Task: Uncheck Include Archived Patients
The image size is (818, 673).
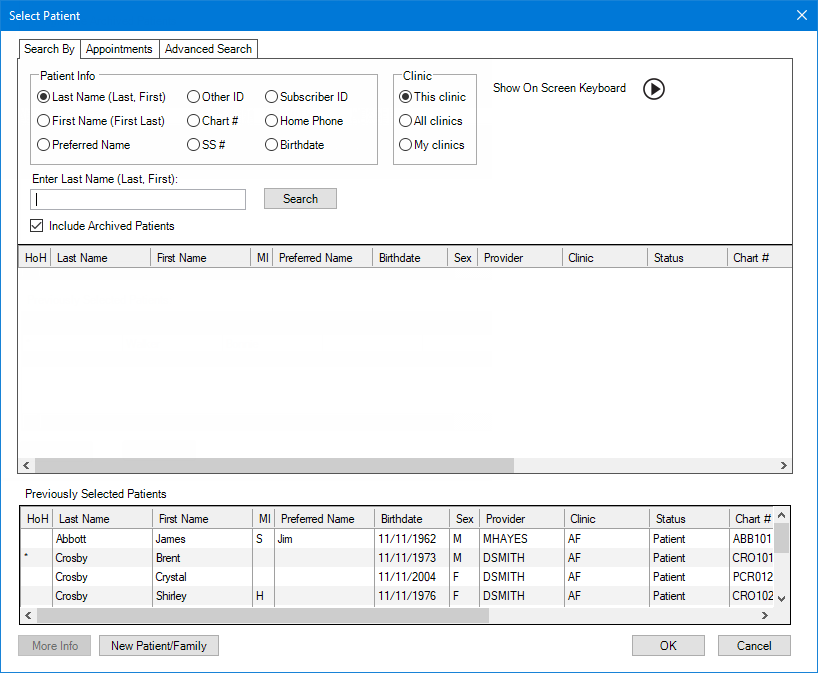Action: (38, 226)
